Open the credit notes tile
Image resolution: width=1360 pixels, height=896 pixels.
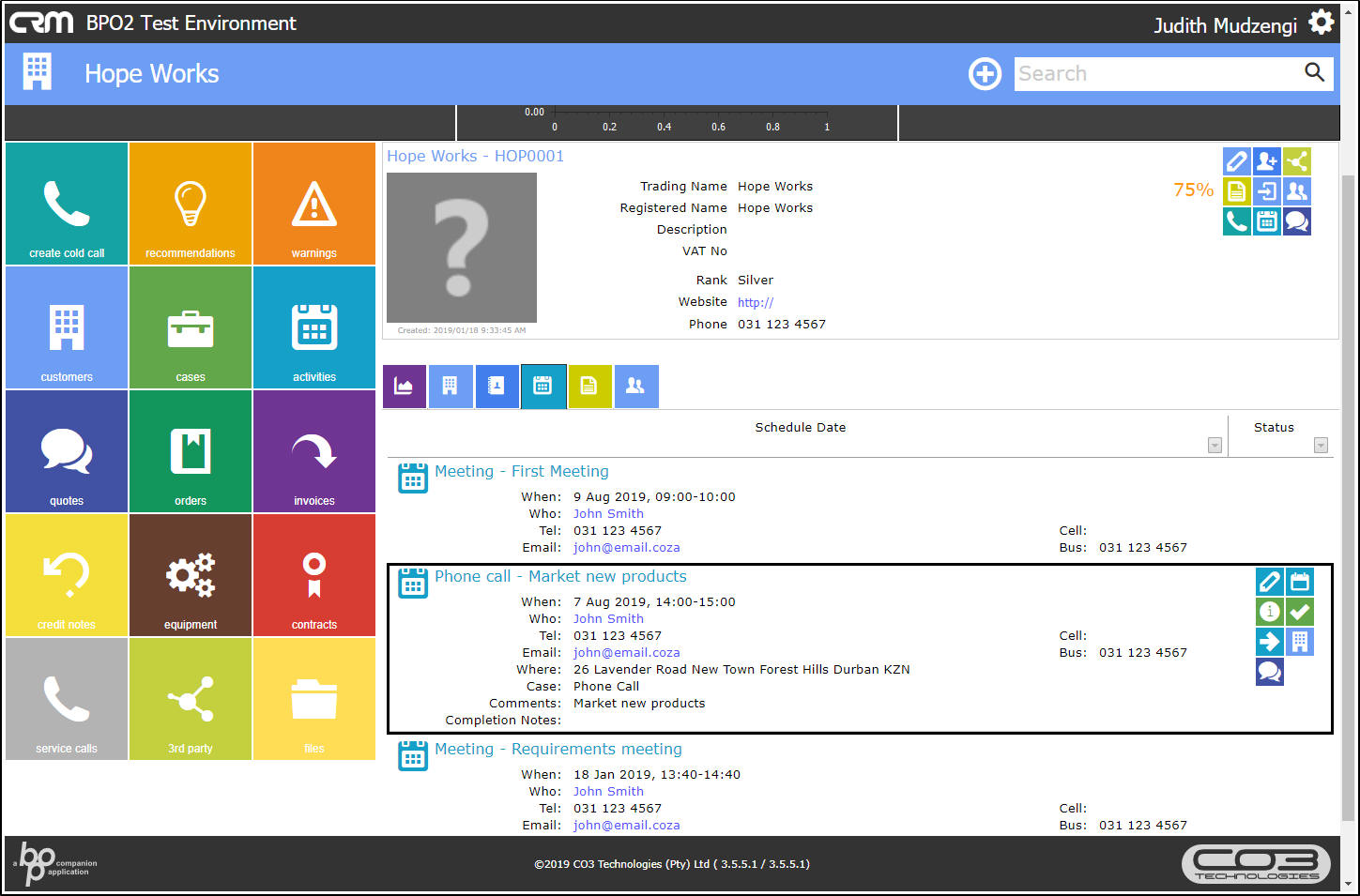tap(67, 575)
